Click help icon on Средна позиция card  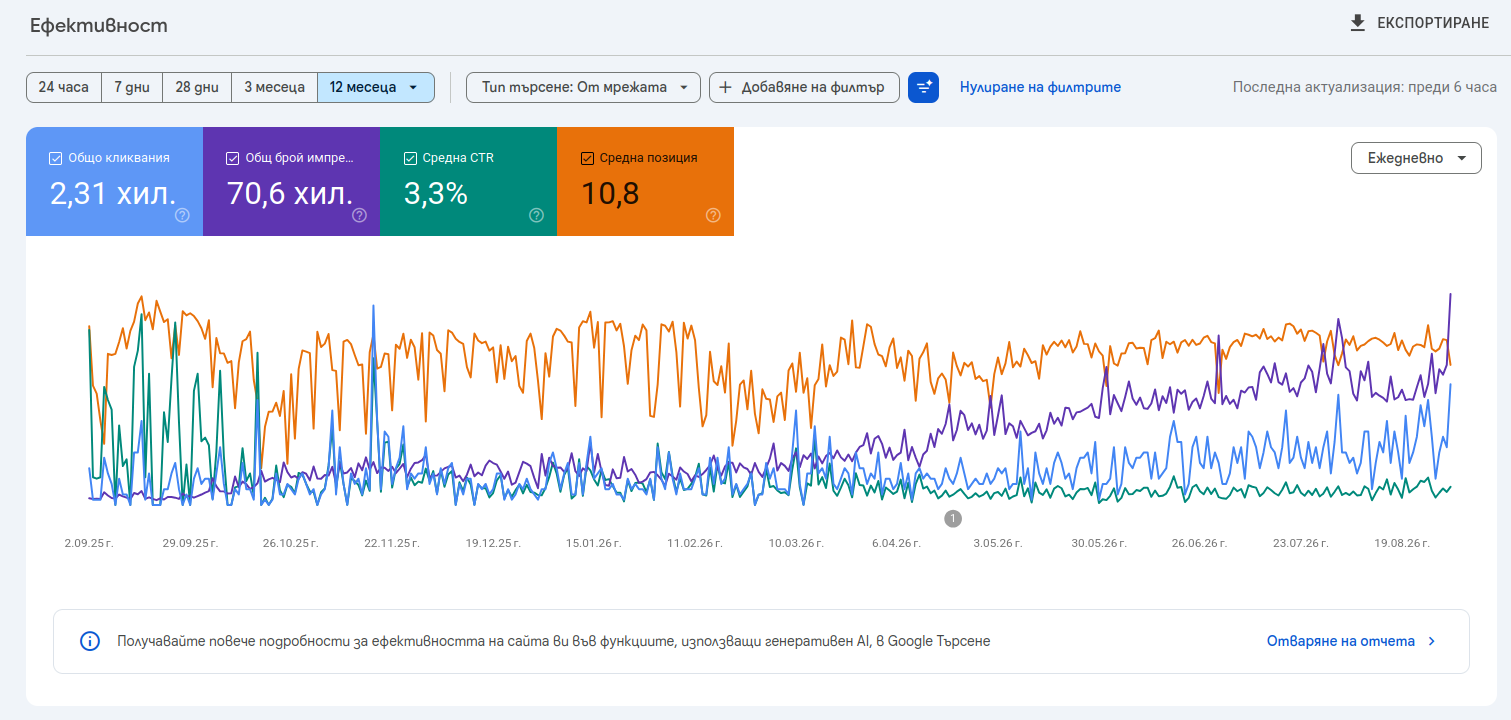(x=713, y=215)
